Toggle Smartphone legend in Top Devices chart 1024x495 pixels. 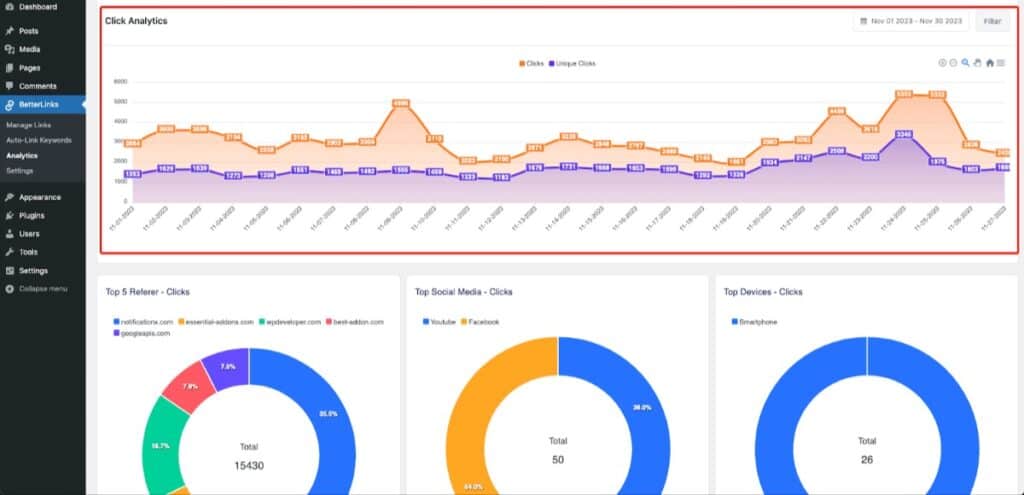754,322
